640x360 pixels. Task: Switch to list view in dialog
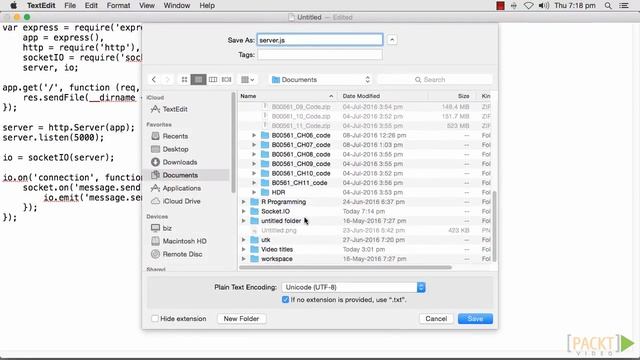click(x=198, y=80)
